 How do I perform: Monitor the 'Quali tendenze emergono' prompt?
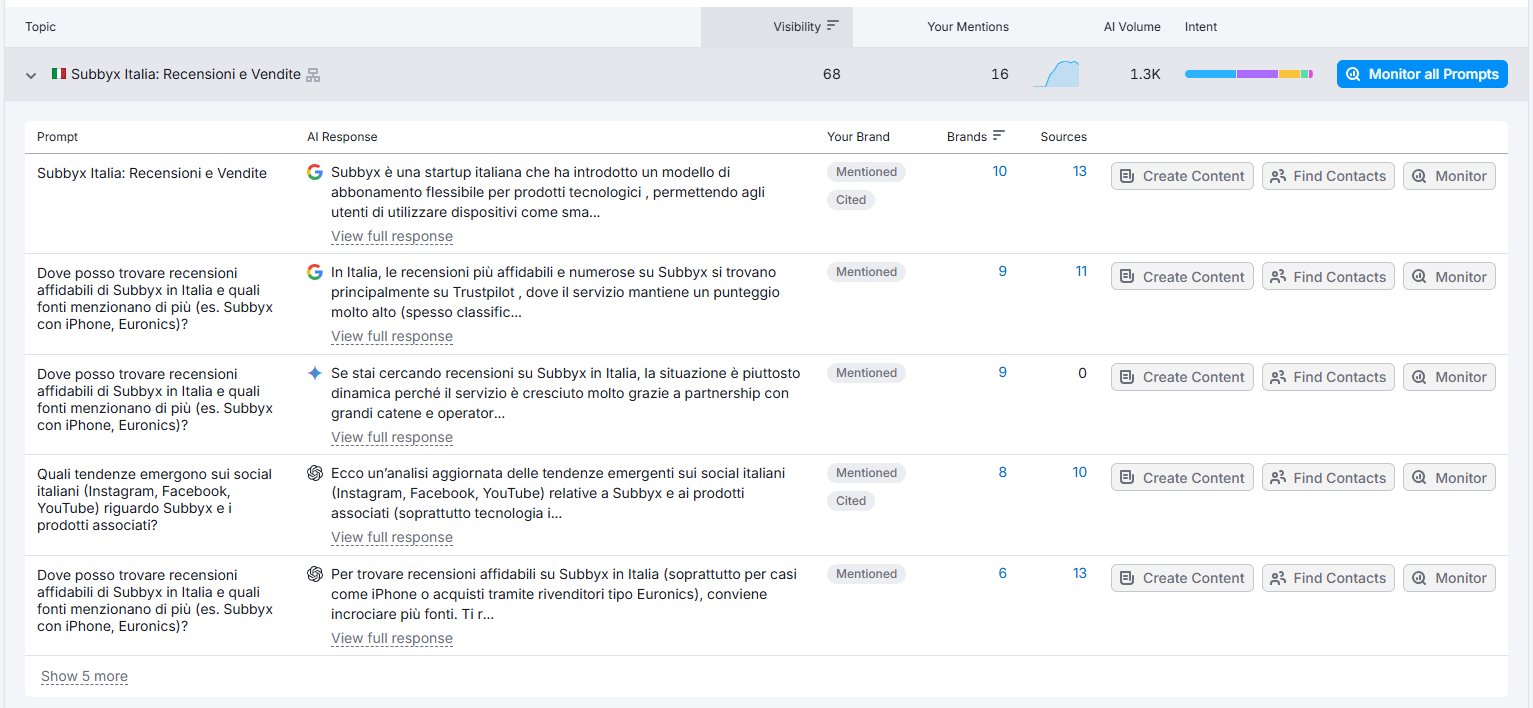point(1449,478)
